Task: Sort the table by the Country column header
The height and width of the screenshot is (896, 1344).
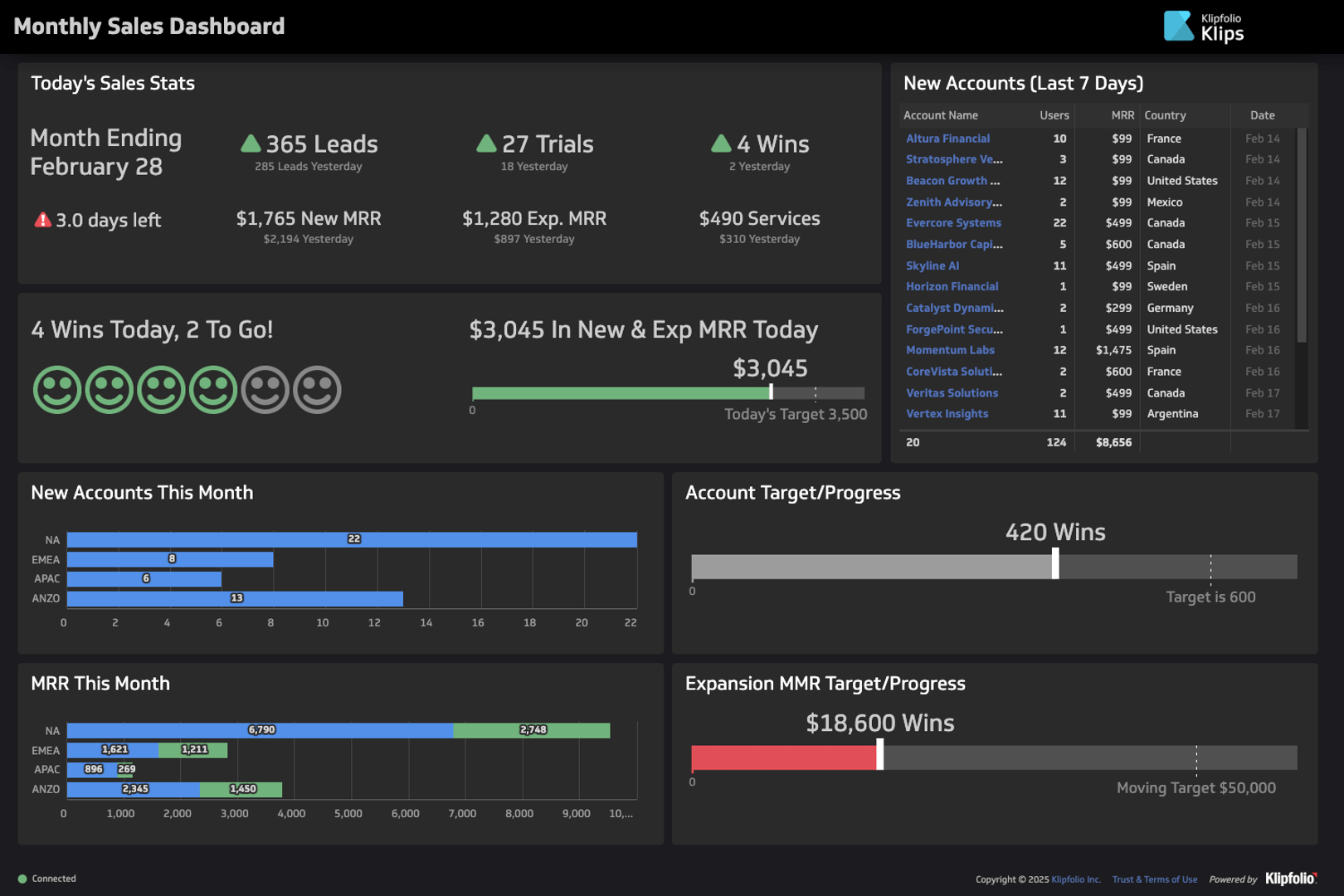Action: [1165, 114]
